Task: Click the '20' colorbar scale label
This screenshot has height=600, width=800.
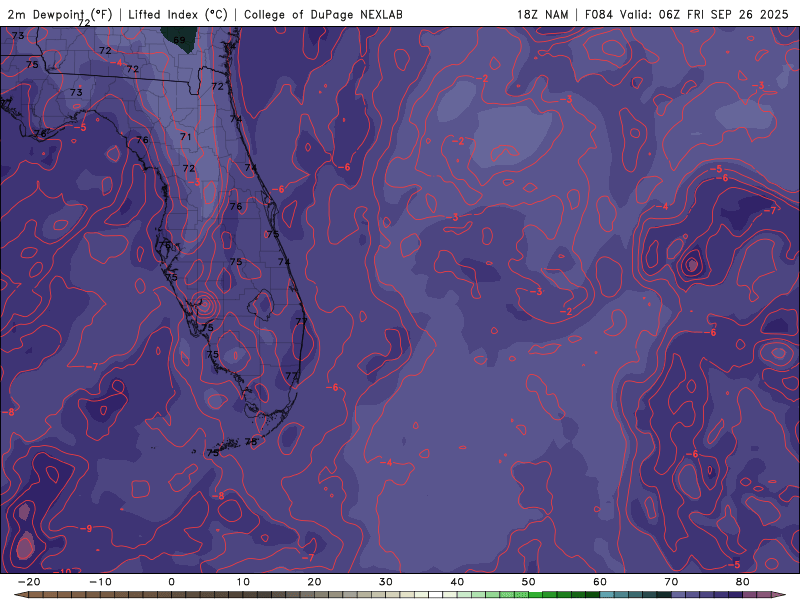Action: click(x=314, y=582)
